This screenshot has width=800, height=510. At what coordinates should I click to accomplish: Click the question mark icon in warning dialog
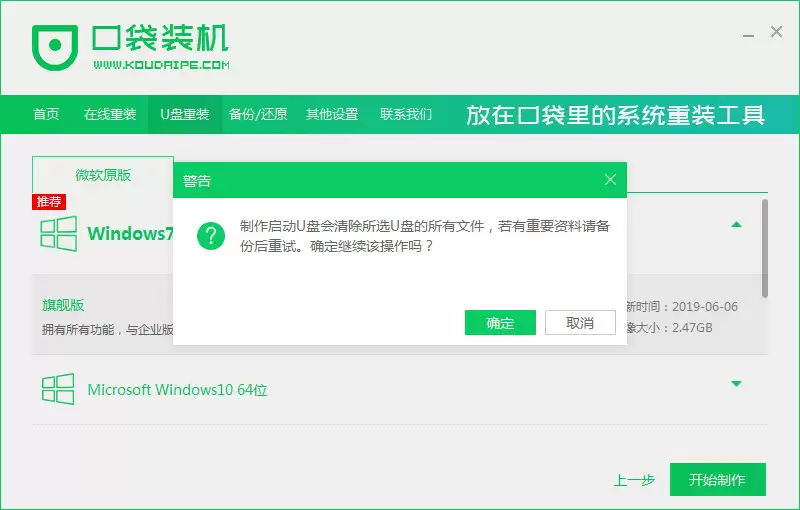click(210, 236)
